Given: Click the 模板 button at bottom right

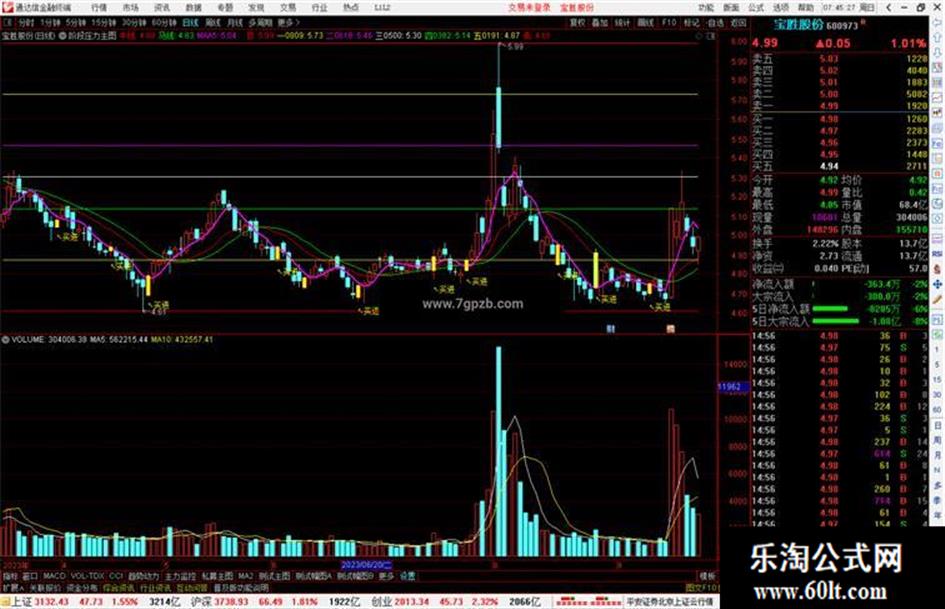Looking at the screenshot, I should pyautogui.click(x=707, y=576).
